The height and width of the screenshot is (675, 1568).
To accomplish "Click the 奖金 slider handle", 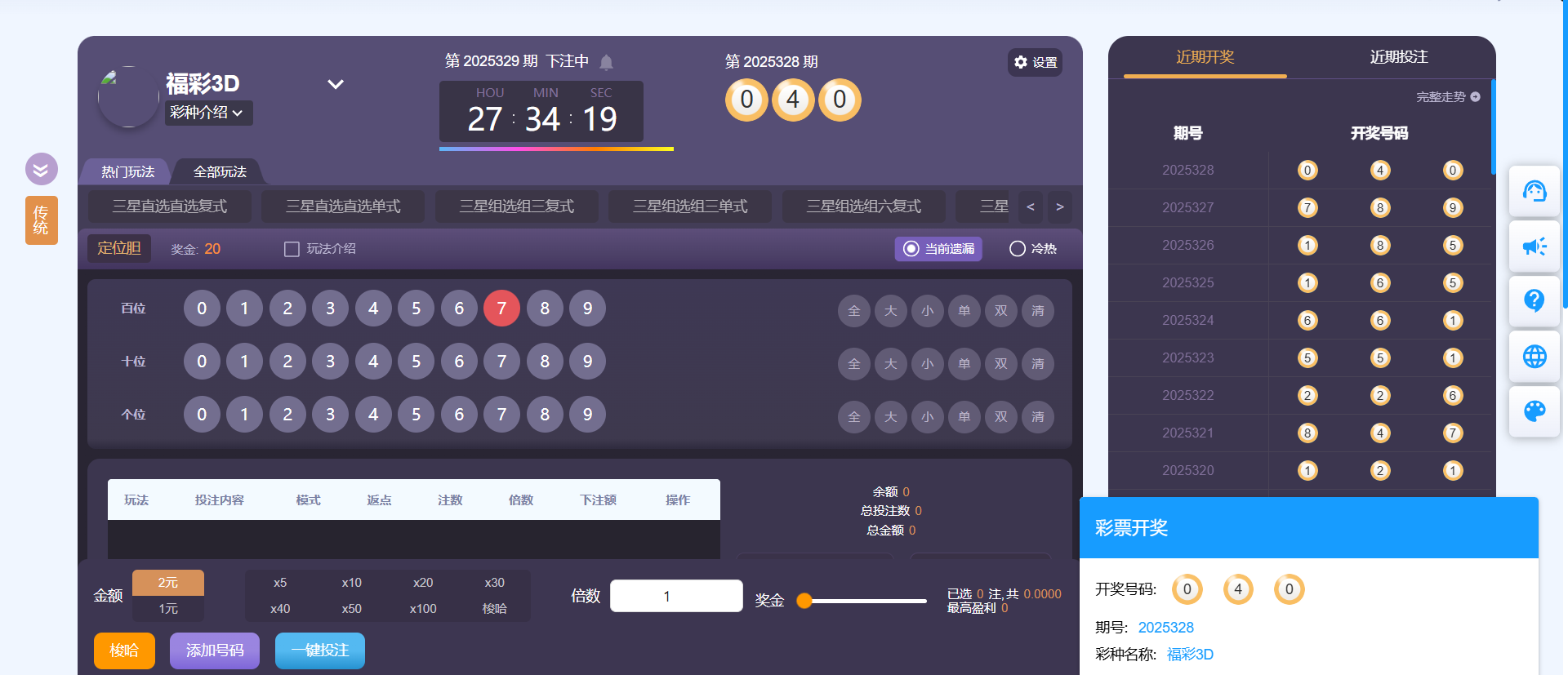I will click(804, 601).
